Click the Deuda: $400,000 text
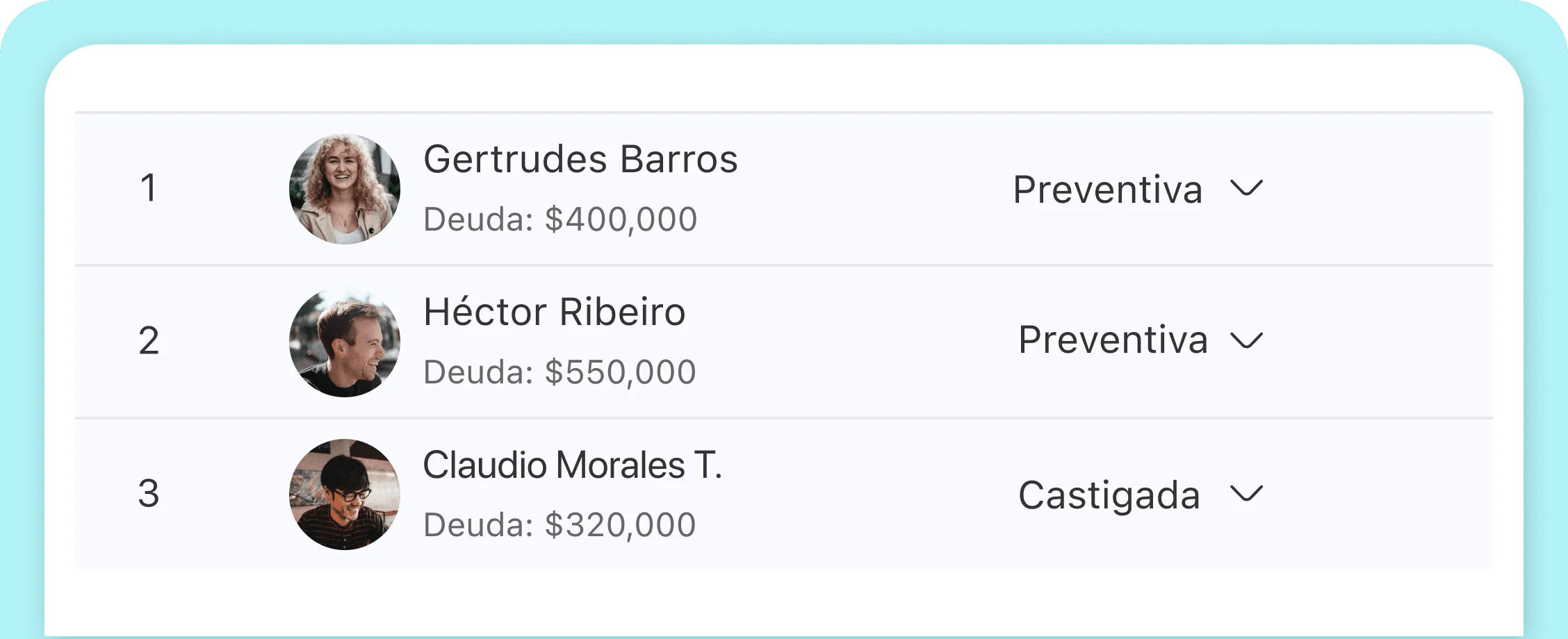This screenshot has width=1568, height=639. [x=560, y=219]
